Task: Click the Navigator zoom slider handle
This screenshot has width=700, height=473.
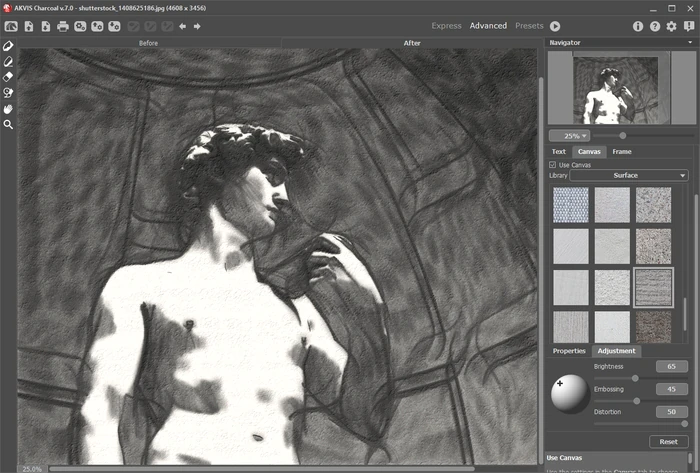Action: [622, 136]
